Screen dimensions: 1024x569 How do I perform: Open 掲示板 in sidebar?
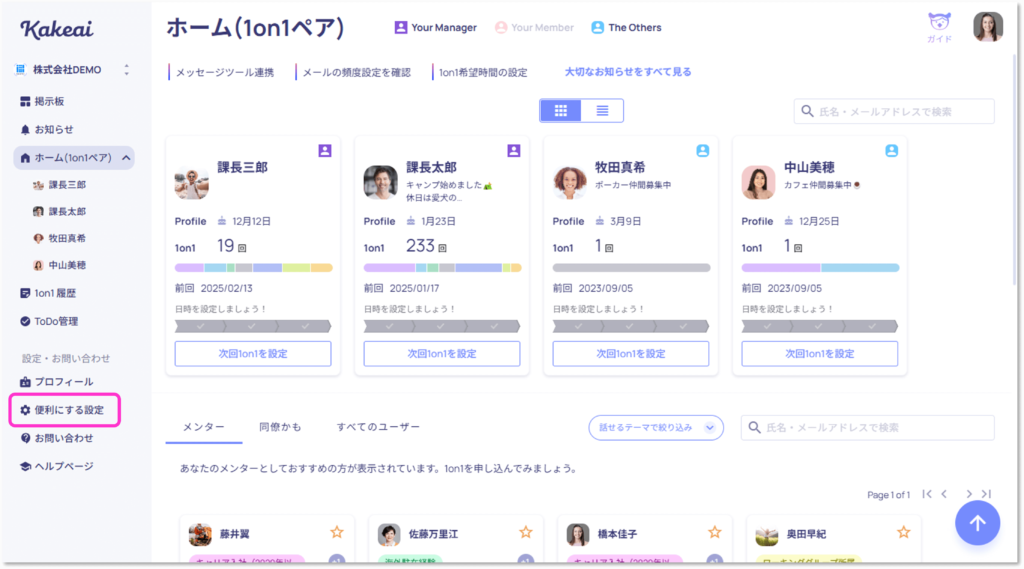tap(42, 101)
